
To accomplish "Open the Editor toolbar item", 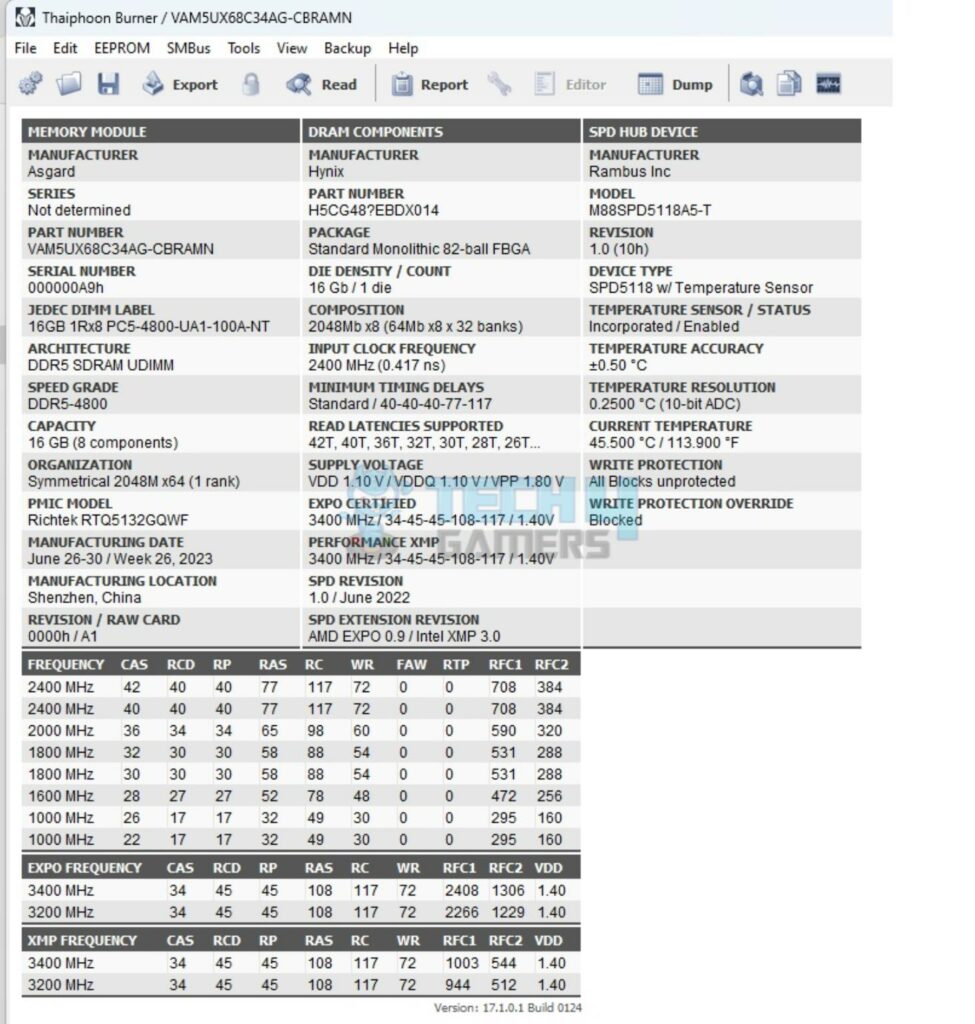I will [x=570, y=84].
